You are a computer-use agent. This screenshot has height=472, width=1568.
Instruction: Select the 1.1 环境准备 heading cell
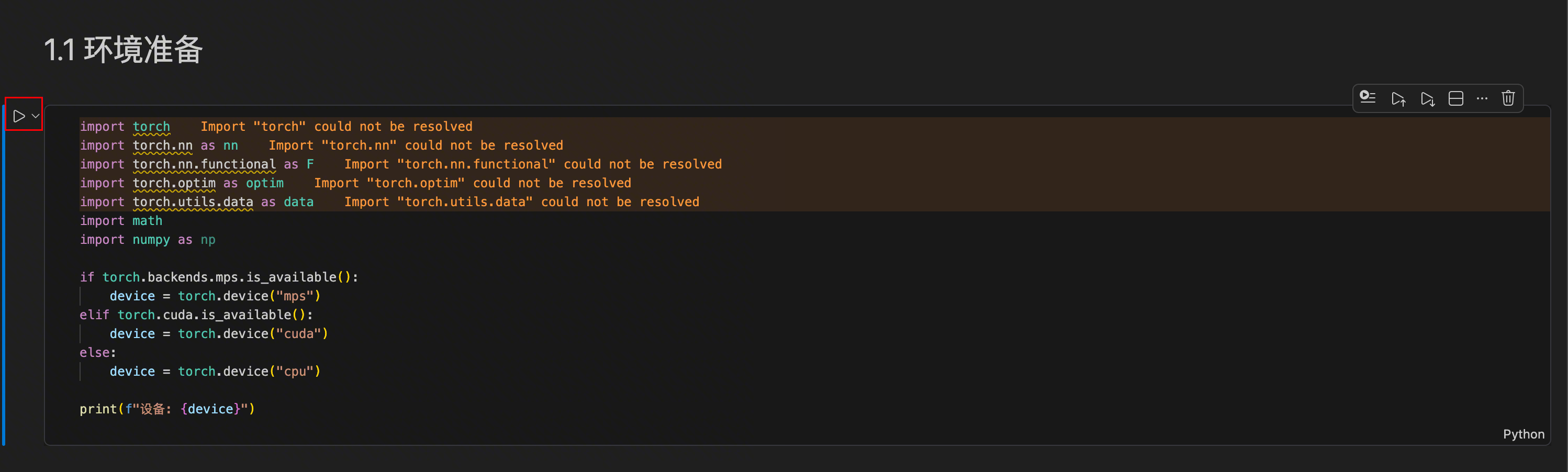123,49
